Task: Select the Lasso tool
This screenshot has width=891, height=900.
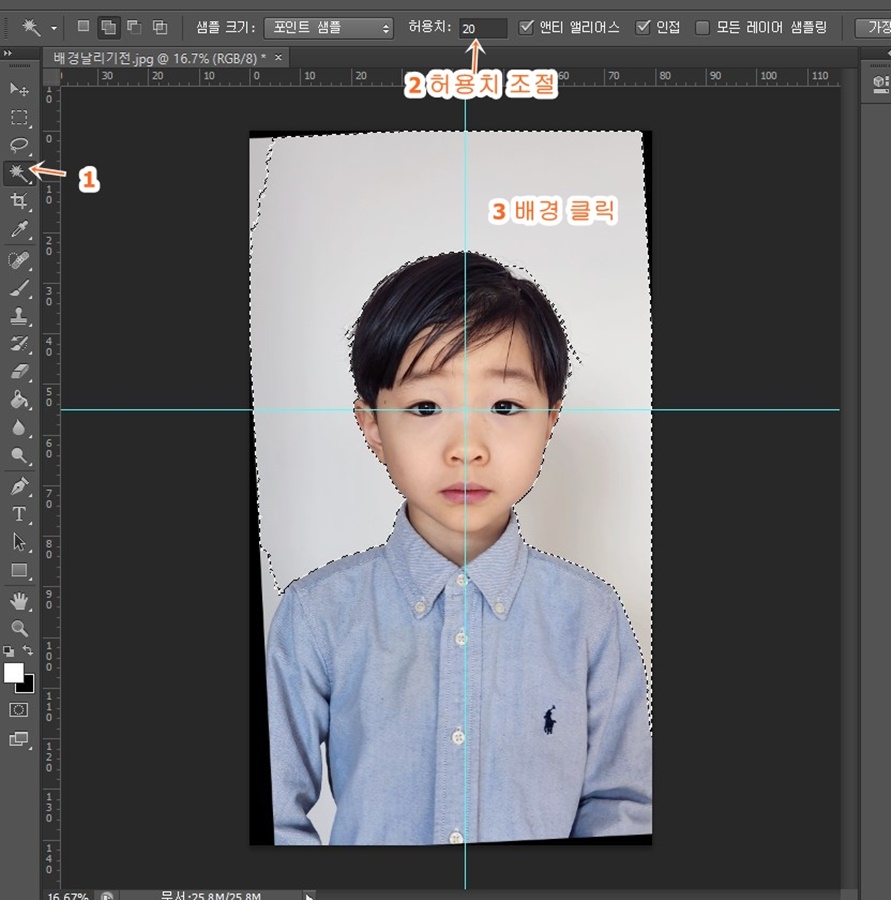Action: coord(19,144)
